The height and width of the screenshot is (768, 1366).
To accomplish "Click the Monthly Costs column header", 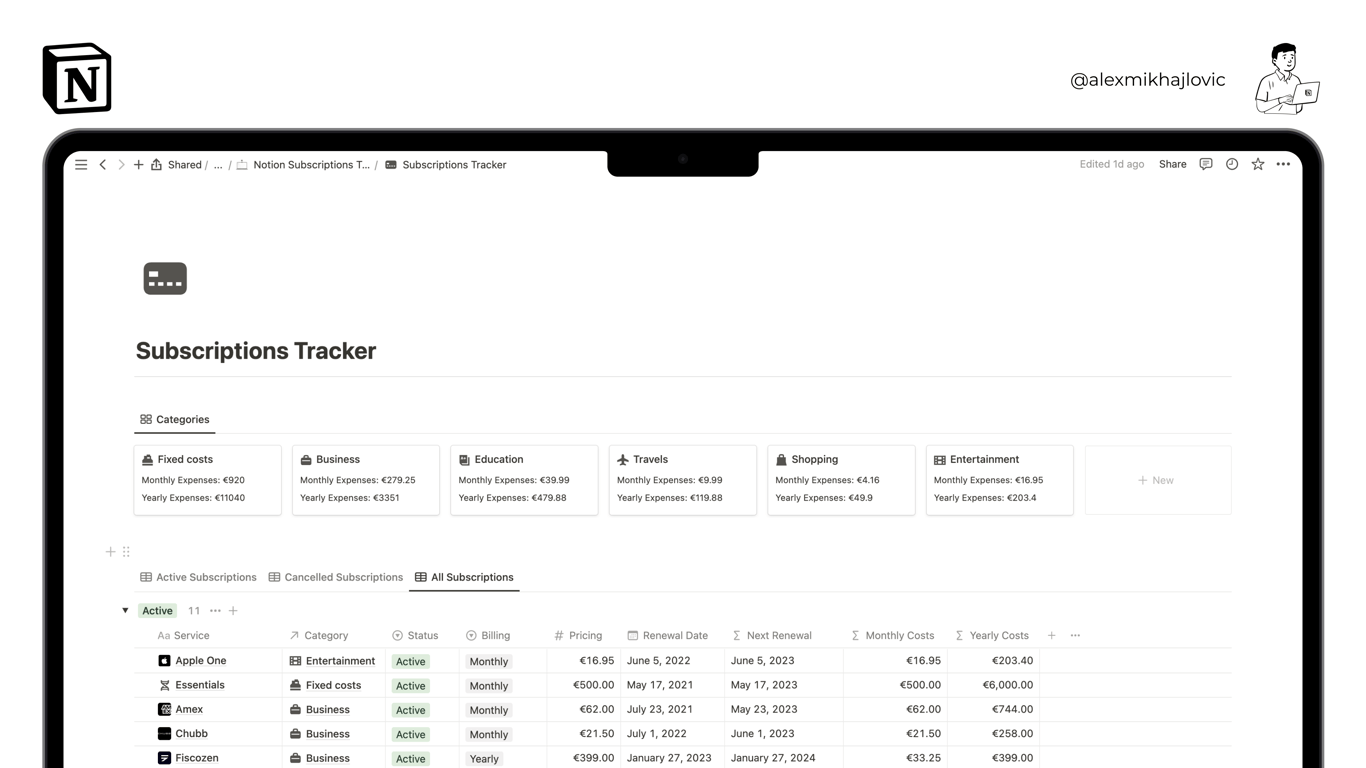I will (x=893, y=635).
